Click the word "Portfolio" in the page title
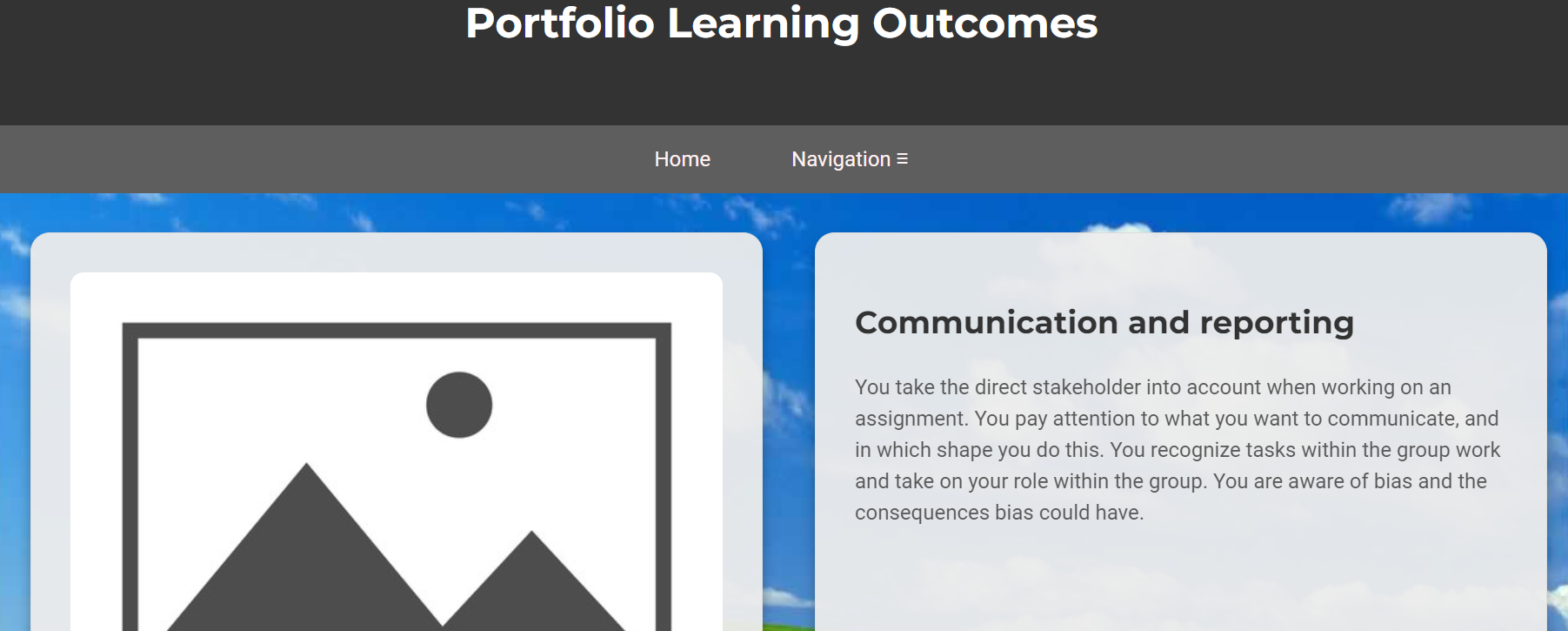1568x631 pixels. tap(559, 23)
